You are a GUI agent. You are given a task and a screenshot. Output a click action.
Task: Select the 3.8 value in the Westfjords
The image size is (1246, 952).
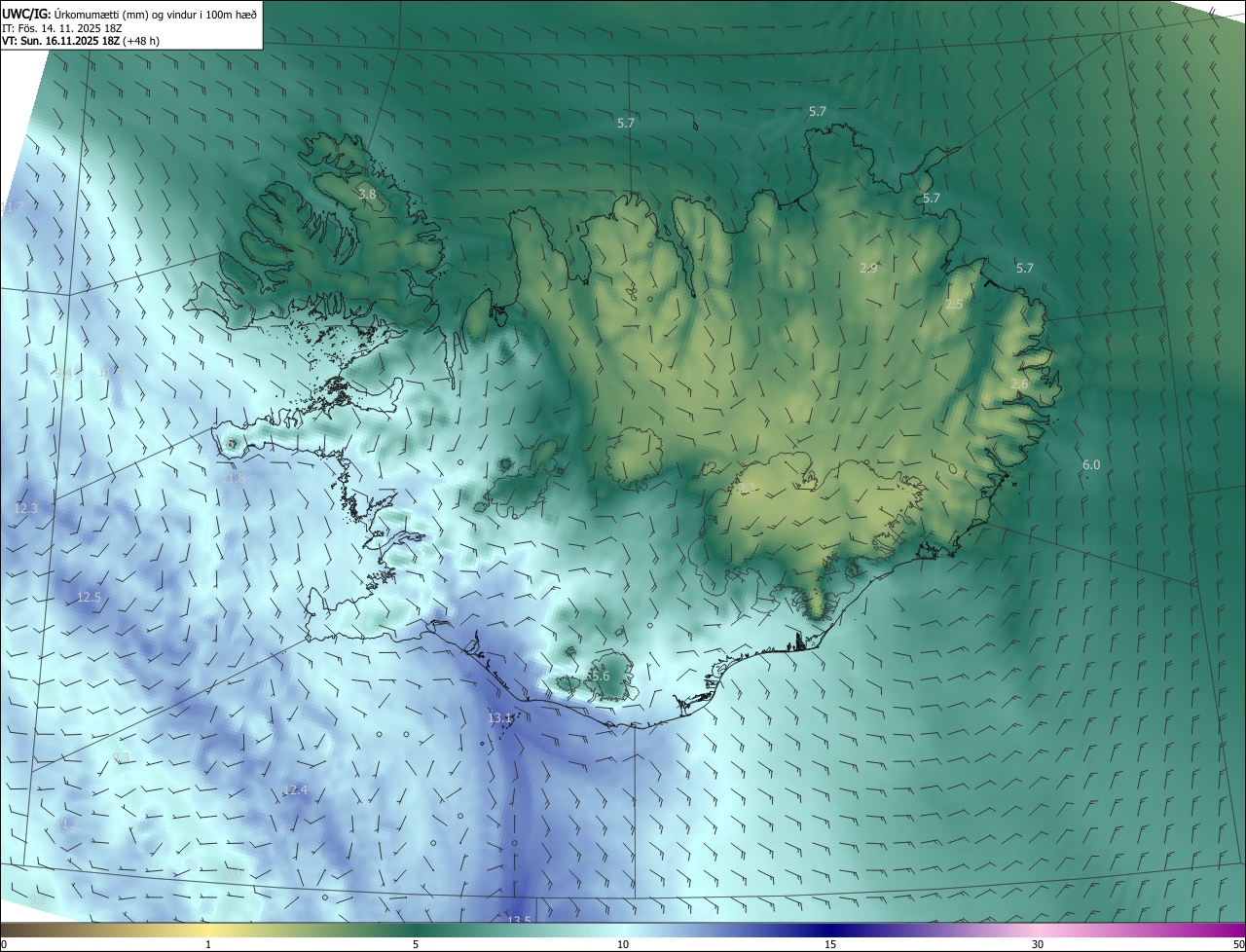pos(367,195)
